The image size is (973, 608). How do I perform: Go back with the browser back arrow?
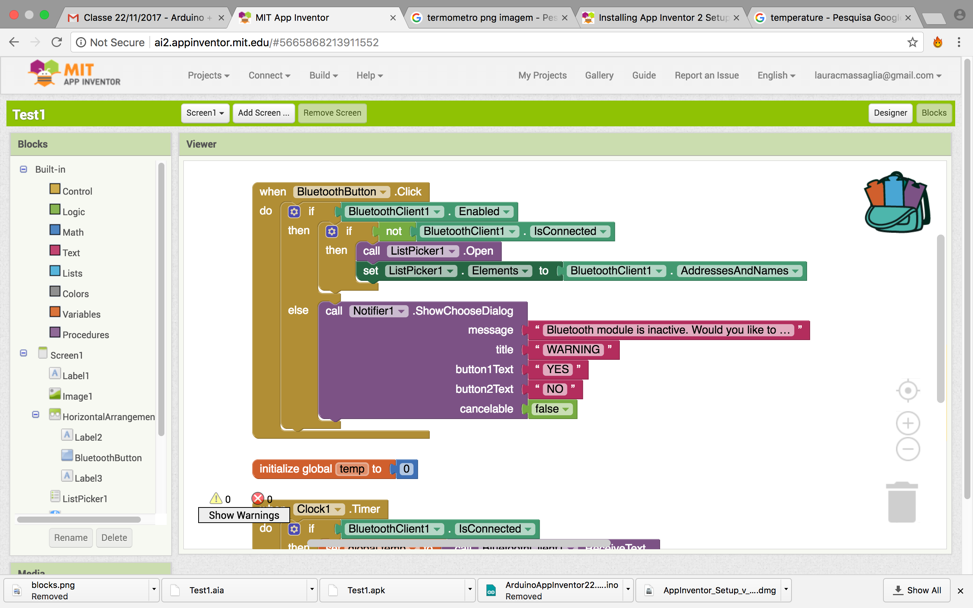(x=14, y=42)
